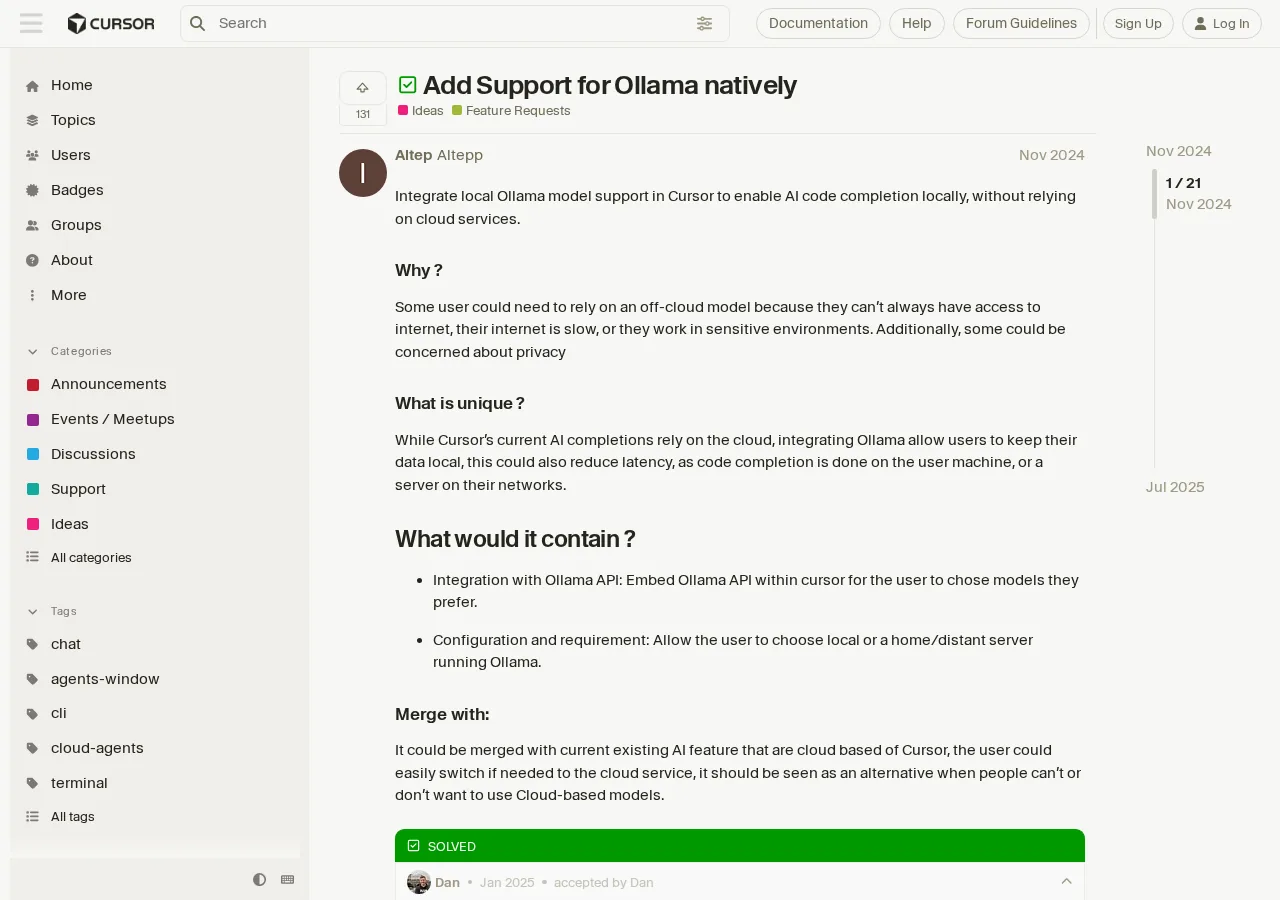Image resolution: width=1280 pixels, height=900 pixels.
Task: Jump to Jul 2025 on timeline
Action: point(1175,487)
